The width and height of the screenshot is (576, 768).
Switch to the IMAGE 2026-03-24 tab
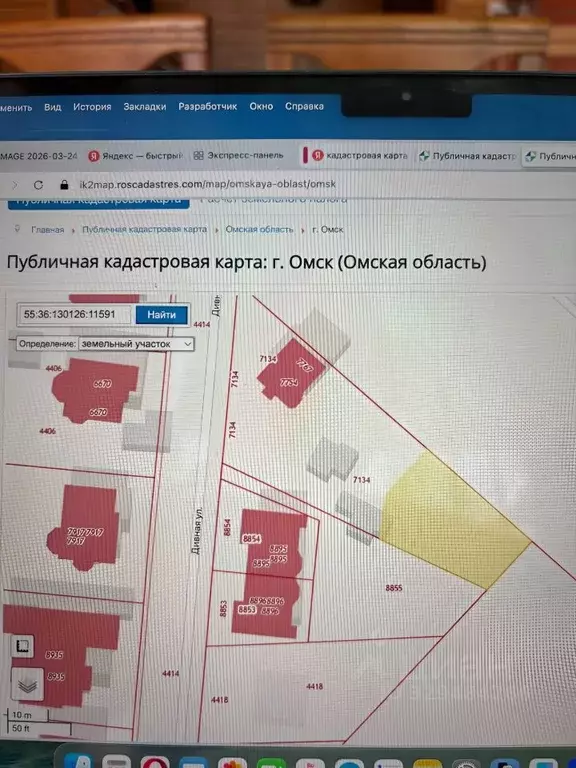pyautogui.click(x=39, y=156)
